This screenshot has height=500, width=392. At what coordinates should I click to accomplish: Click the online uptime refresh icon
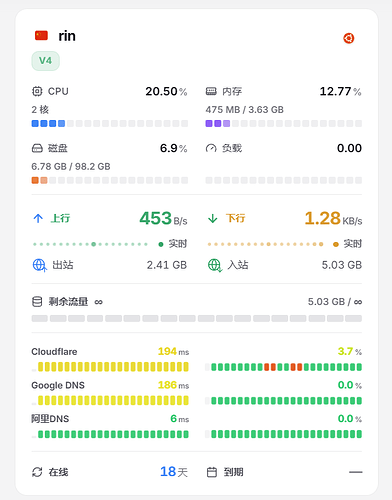(x=37, y=472)
